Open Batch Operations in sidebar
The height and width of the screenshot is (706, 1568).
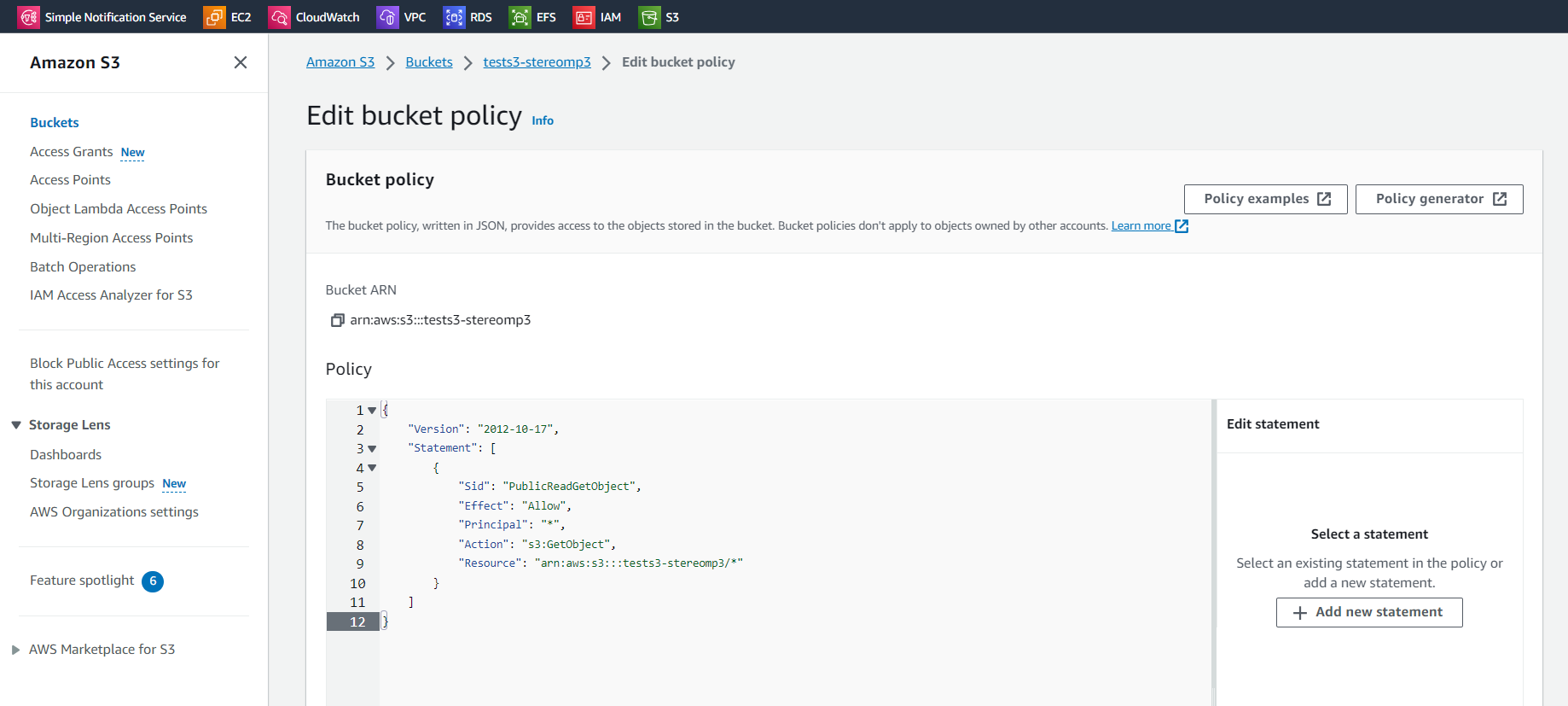pyautogui.click(x=83, y=267)
